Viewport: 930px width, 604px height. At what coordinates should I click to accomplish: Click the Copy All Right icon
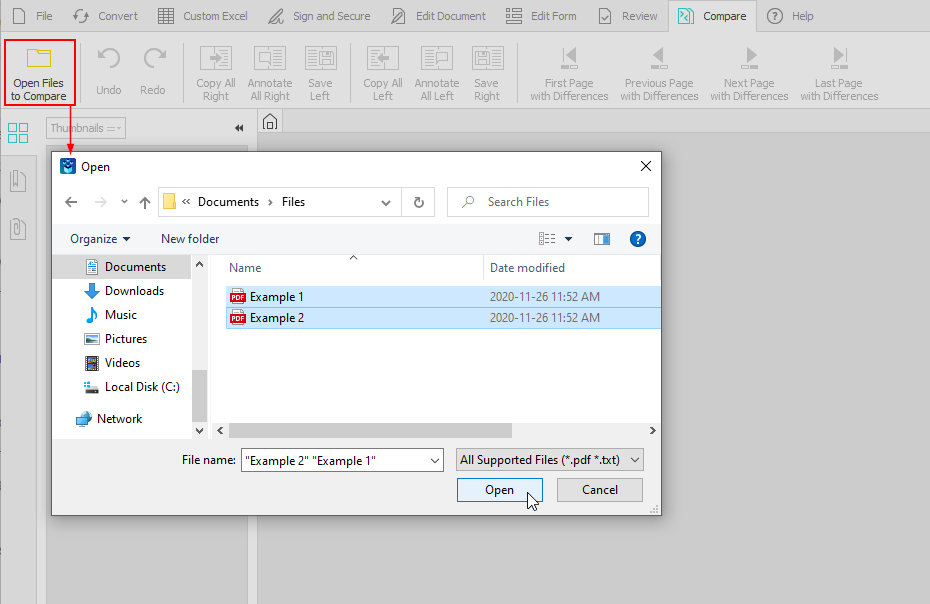tap(215, 60)
